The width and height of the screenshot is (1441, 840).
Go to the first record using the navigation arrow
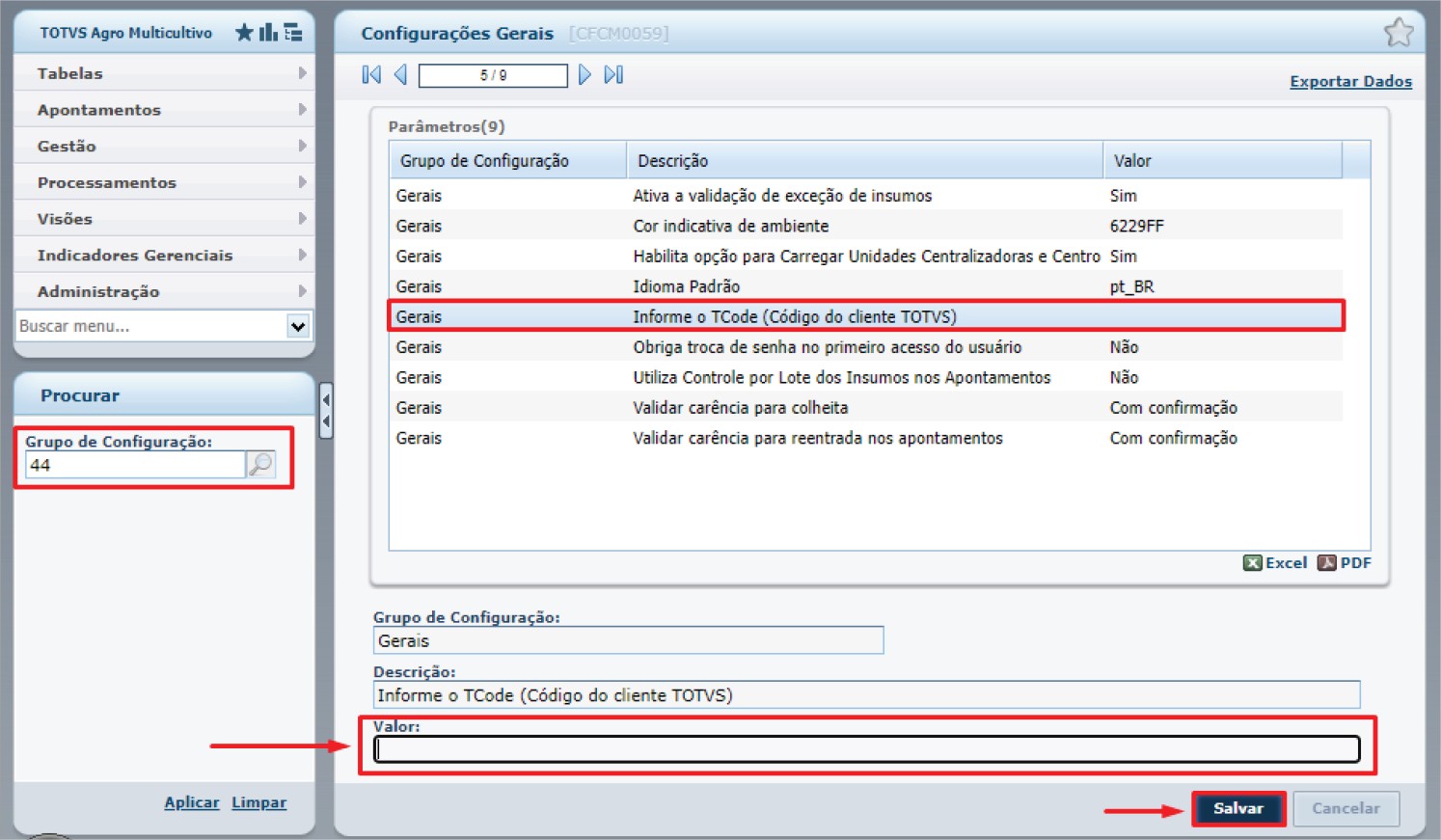coord(371,75)
